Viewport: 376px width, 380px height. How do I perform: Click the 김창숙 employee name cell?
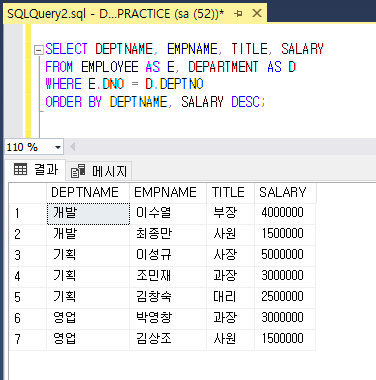pyautogui.click(x=168, y=298)
